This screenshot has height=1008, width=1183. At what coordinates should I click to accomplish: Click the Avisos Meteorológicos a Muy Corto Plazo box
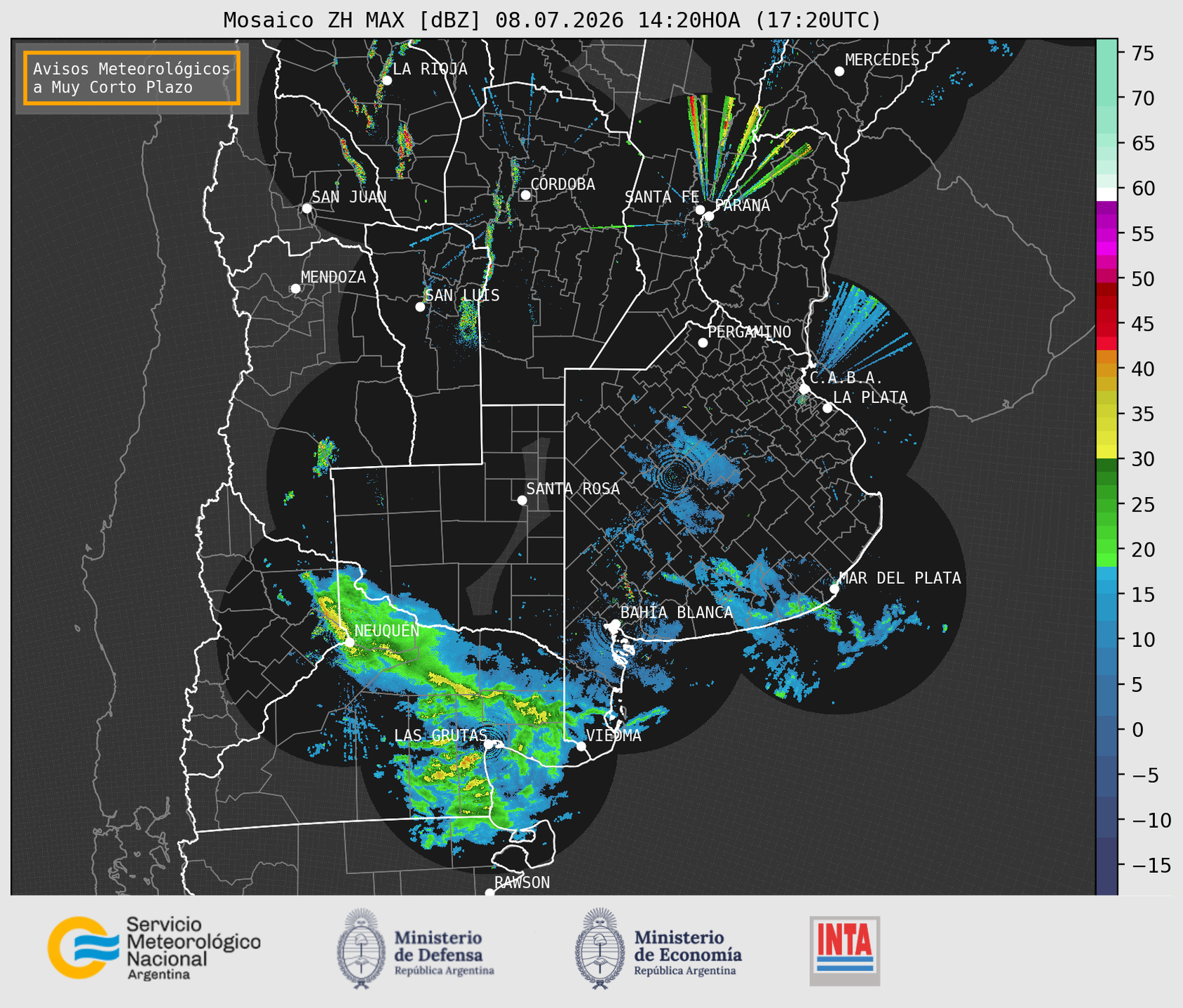[x=132, y=78]
